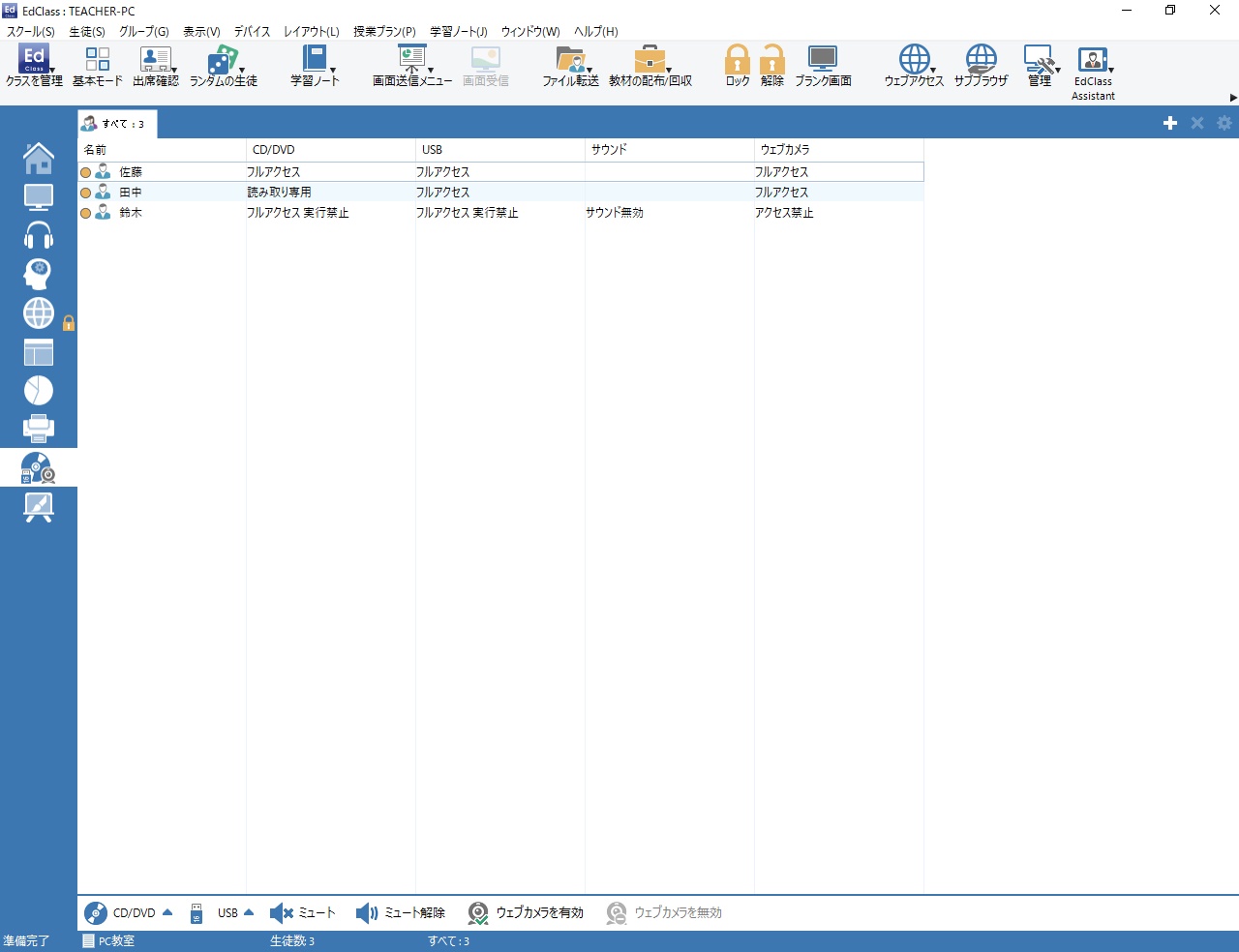The image size is (1239, 952).
Task: Add a new group with plus button
Action: [1170, 123]
